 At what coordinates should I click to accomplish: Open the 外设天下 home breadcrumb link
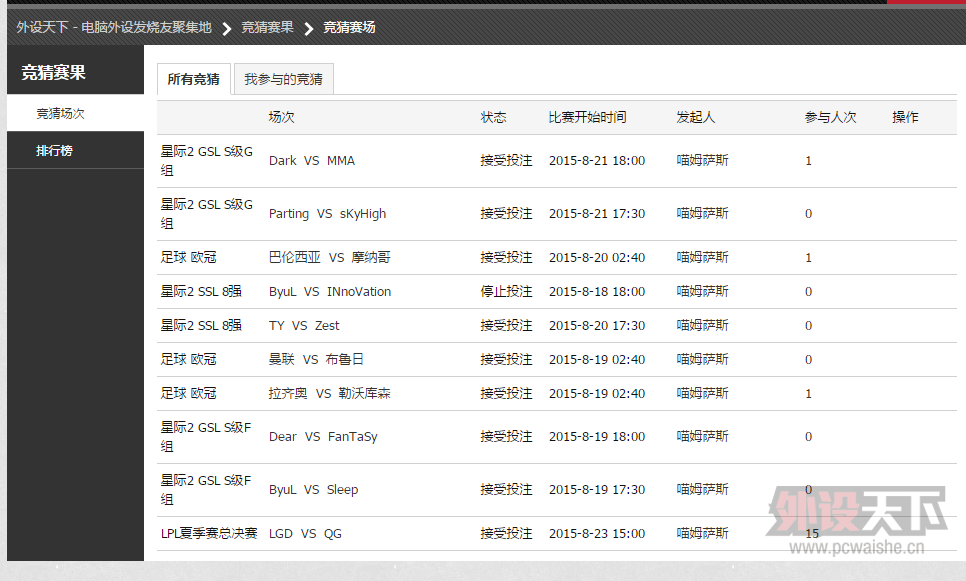[x=114, y=27]
